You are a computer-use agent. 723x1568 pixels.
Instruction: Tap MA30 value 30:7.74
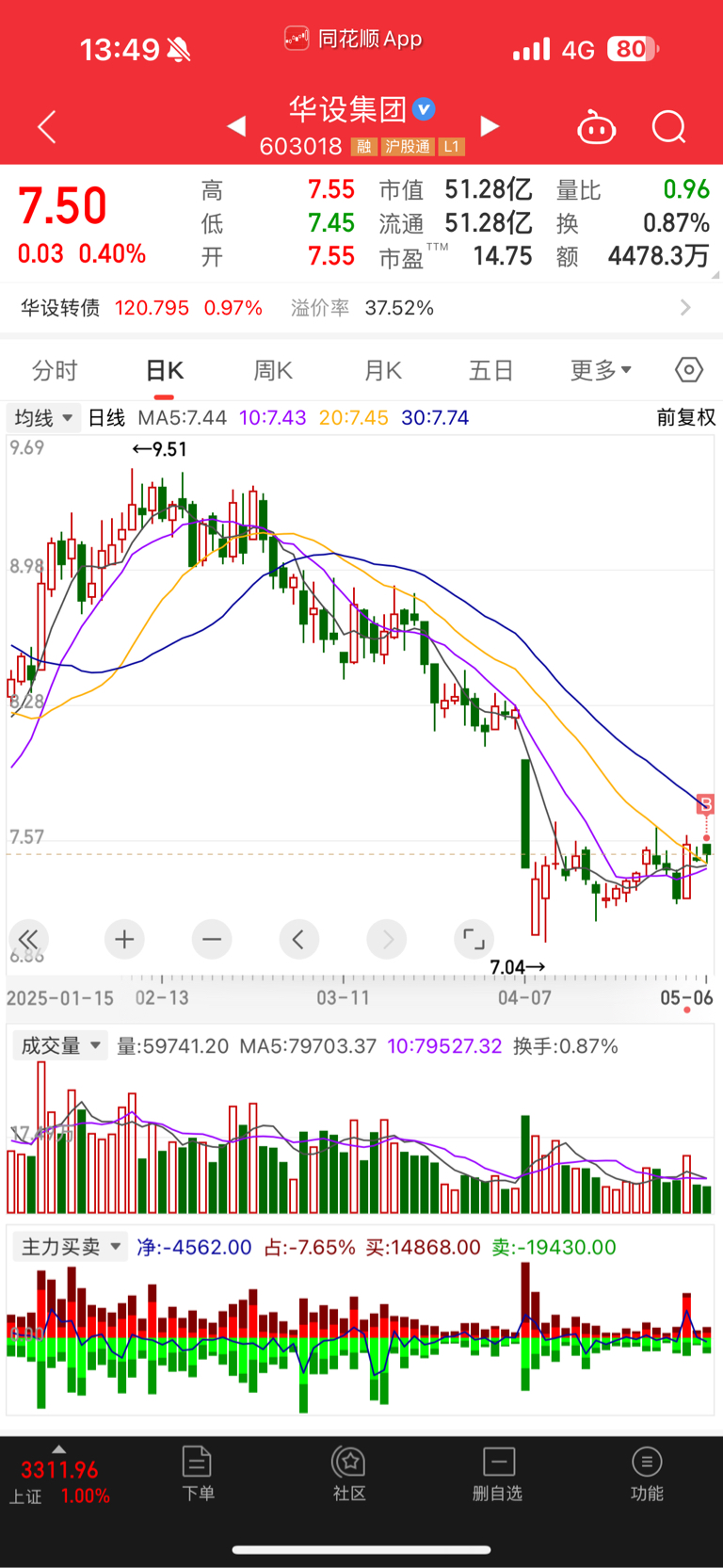[435, 417]
